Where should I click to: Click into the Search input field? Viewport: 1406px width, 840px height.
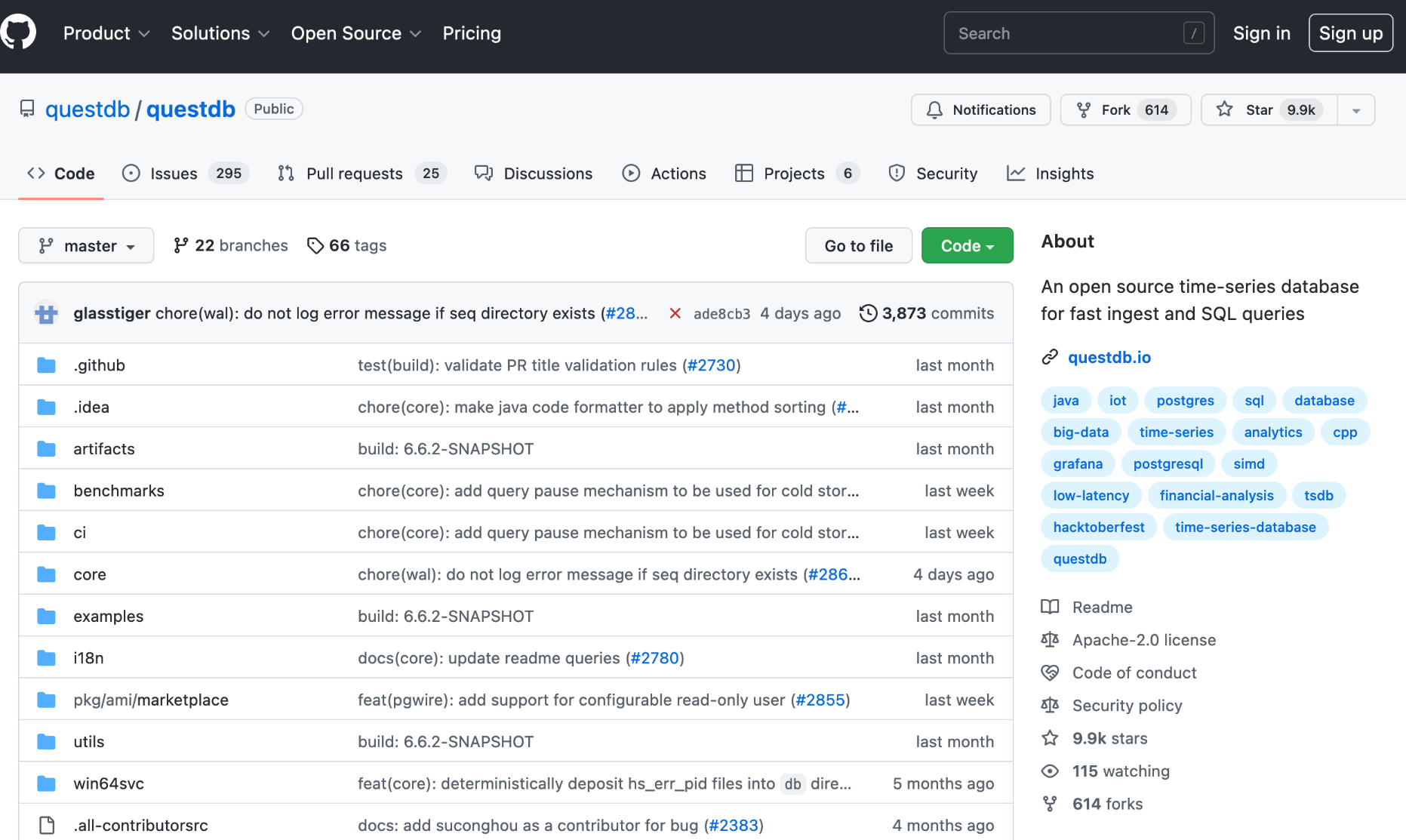pos(1079,33)
